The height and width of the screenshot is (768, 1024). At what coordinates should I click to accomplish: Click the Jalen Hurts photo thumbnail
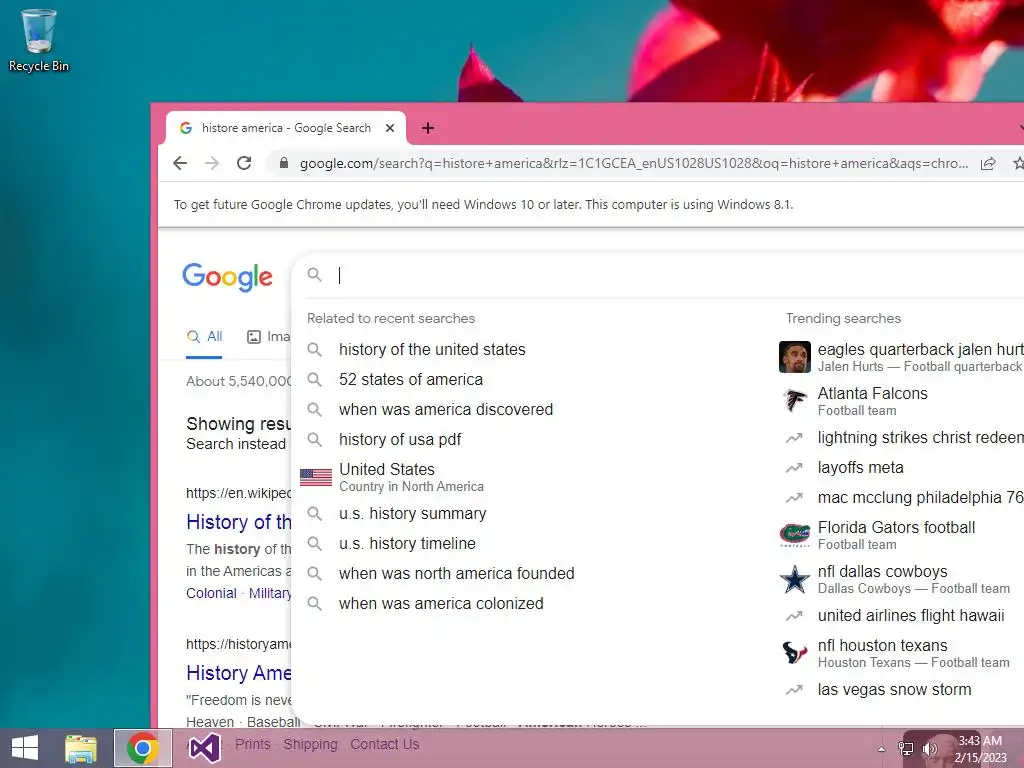[795, 357]
